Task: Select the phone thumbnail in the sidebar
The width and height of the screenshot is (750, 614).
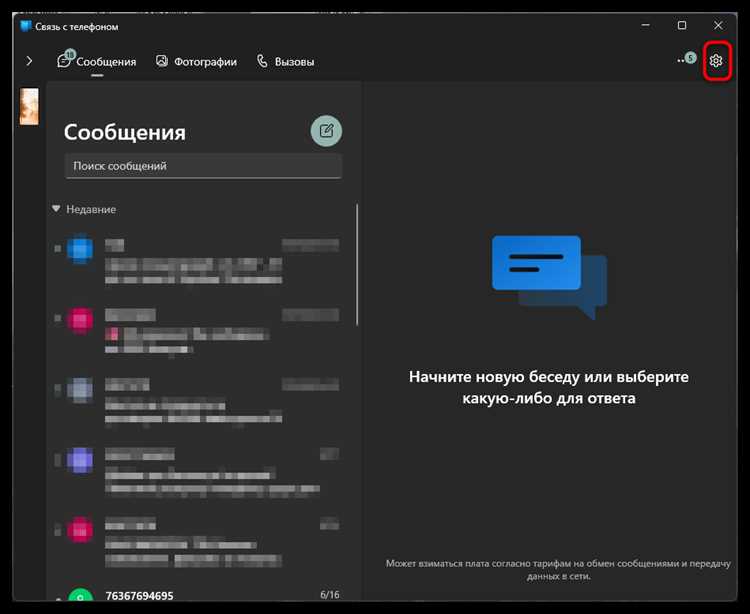Action: (x=29, y=106)
